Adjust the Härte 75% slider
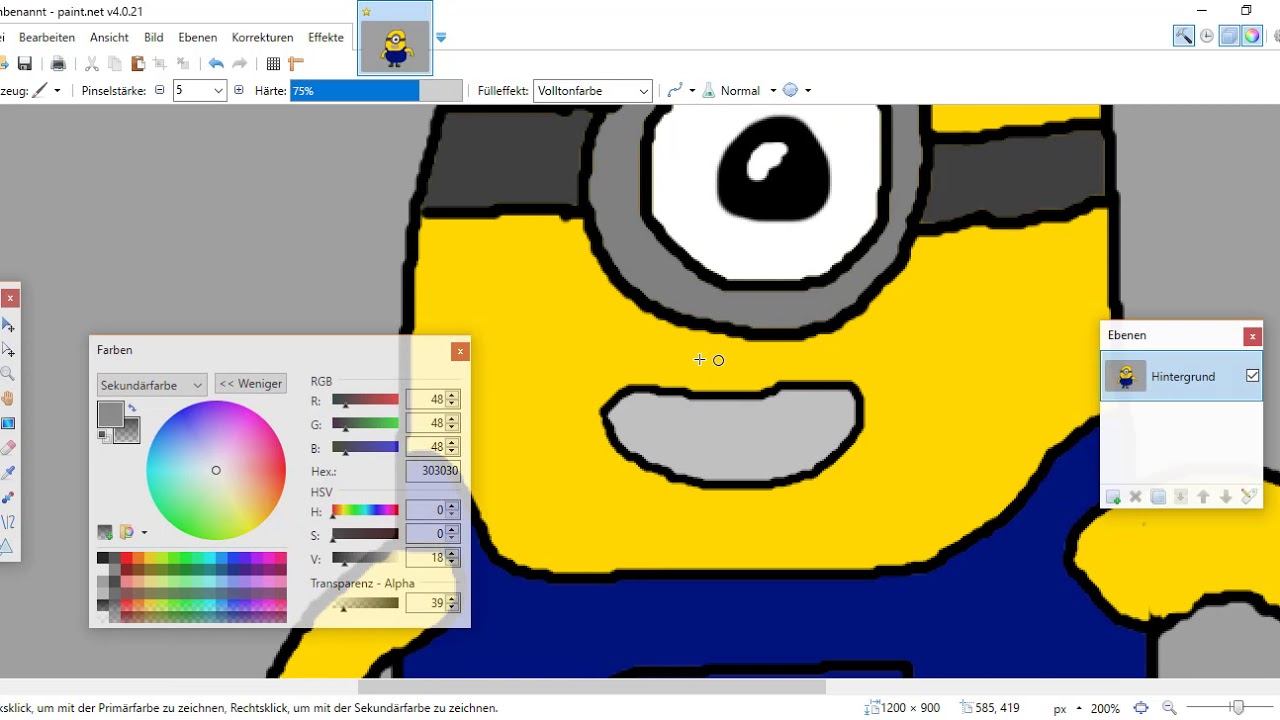 [376, 90]
